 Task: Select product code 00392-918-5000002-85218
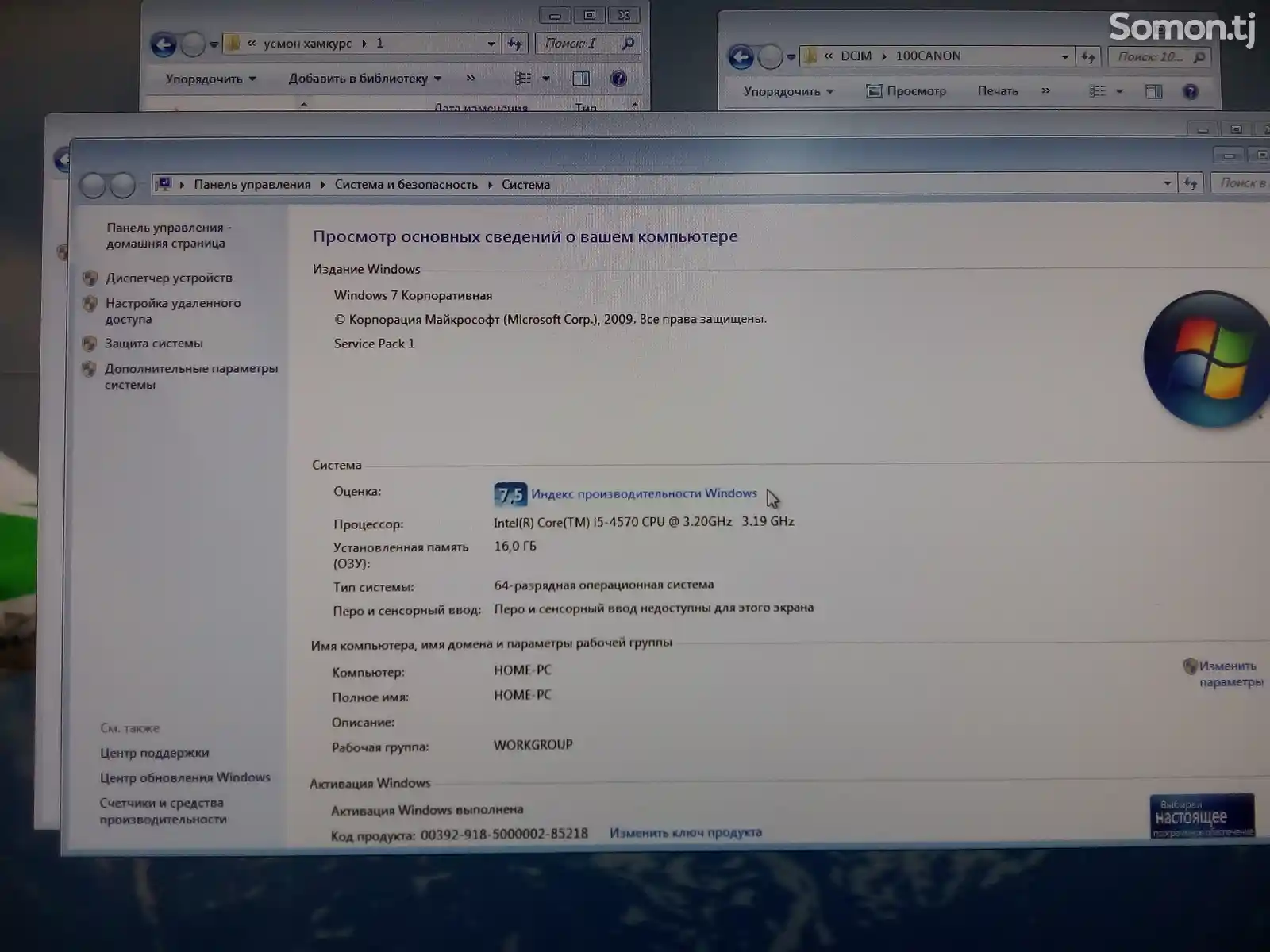point(504,834)
